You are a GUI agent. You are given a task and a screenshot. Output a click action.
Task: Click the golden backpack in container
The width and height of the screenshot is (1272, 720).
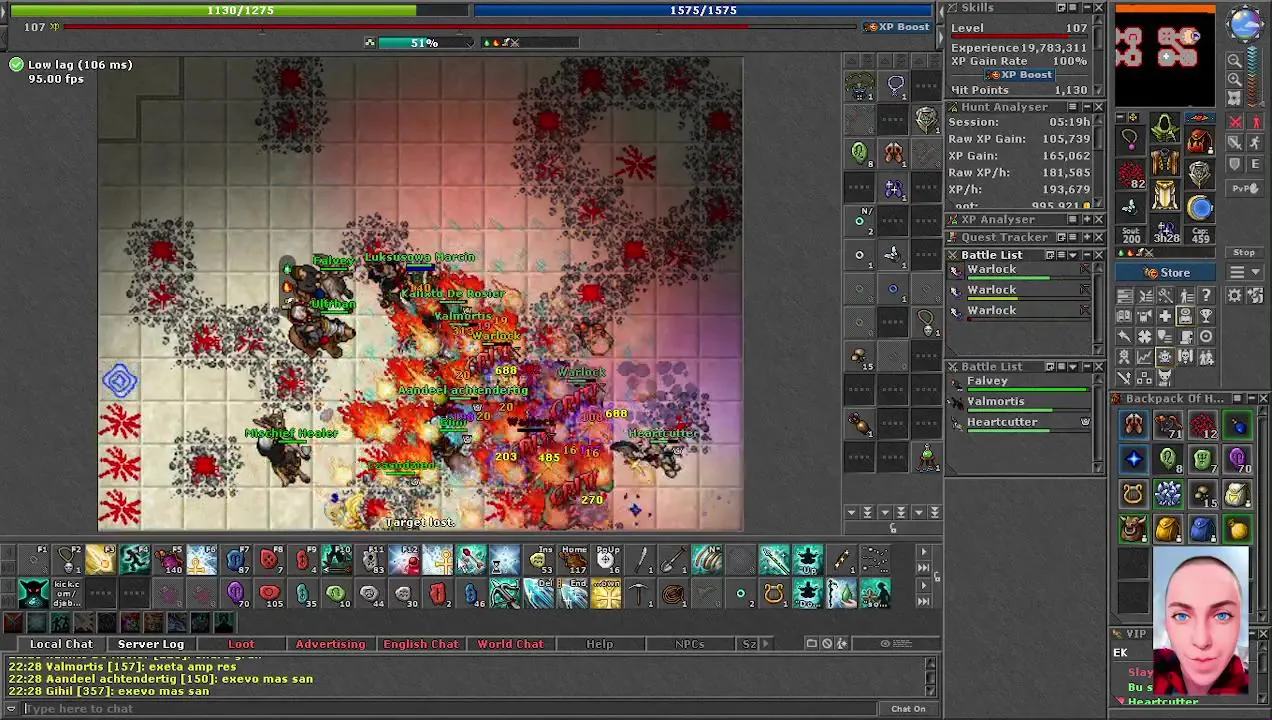[1167, 528]
